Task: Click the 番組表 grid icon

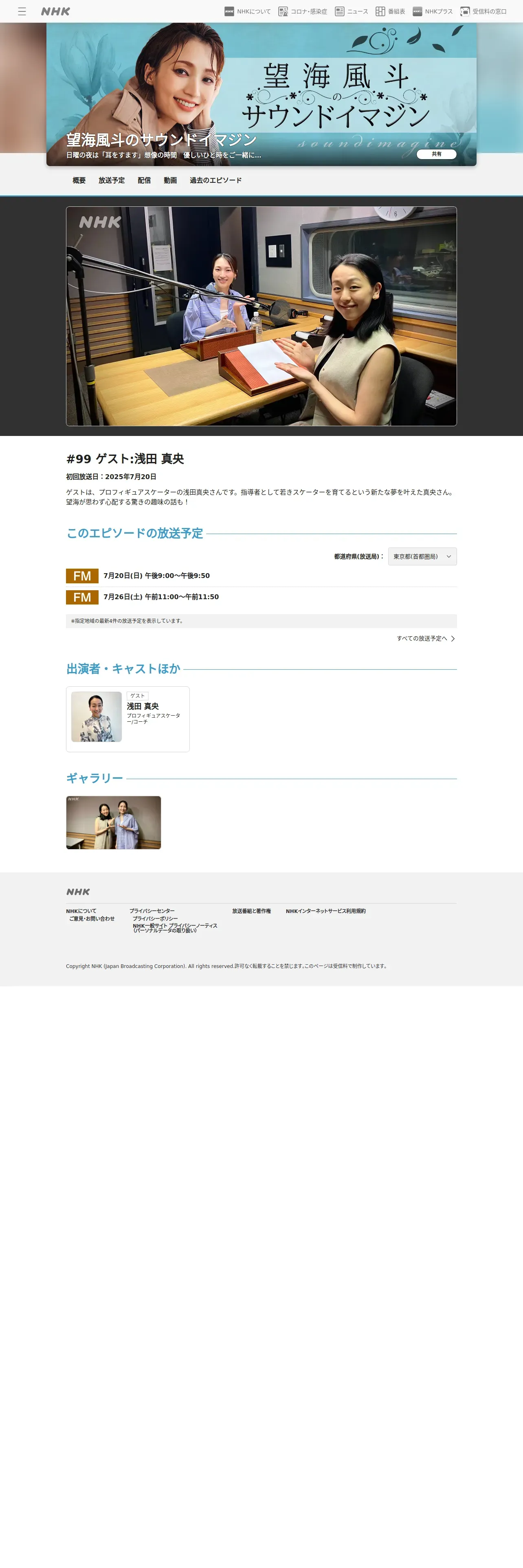Action: (x=380, y=11)
